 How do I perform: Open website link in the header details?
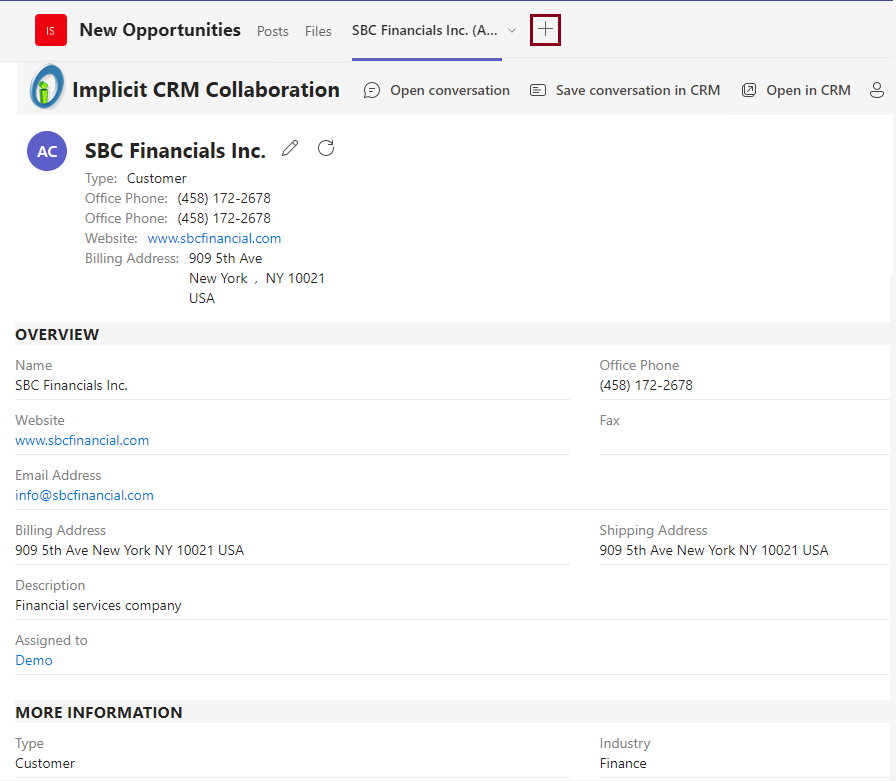(x=214, y=238)
